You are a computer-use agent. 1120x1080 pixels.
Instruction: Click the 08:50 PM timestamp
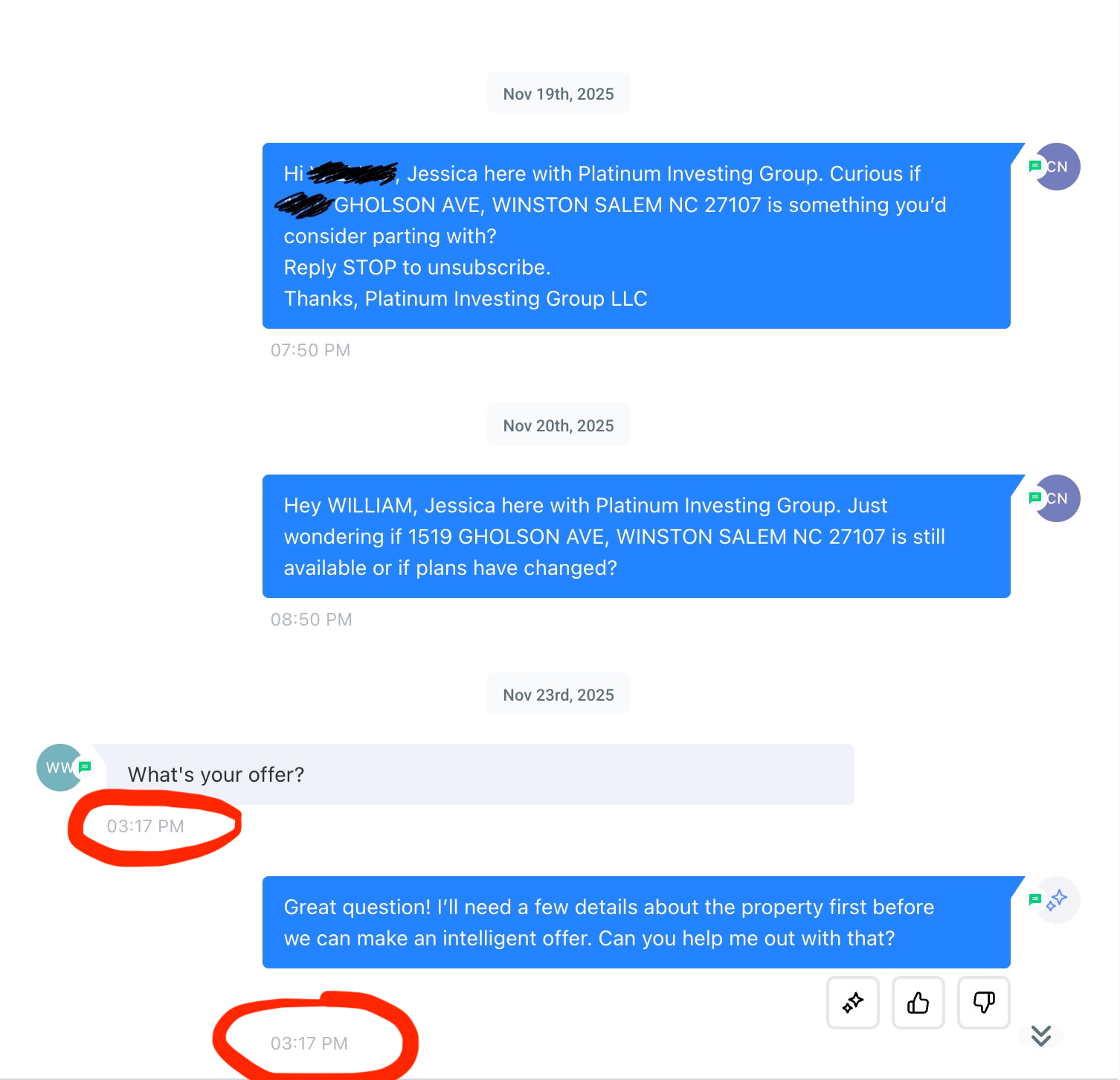[311, 620]
